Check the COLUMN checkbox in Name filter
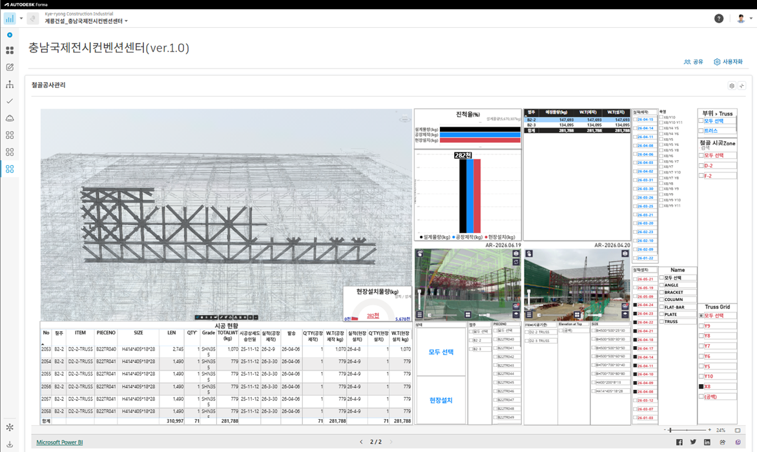 662,299
